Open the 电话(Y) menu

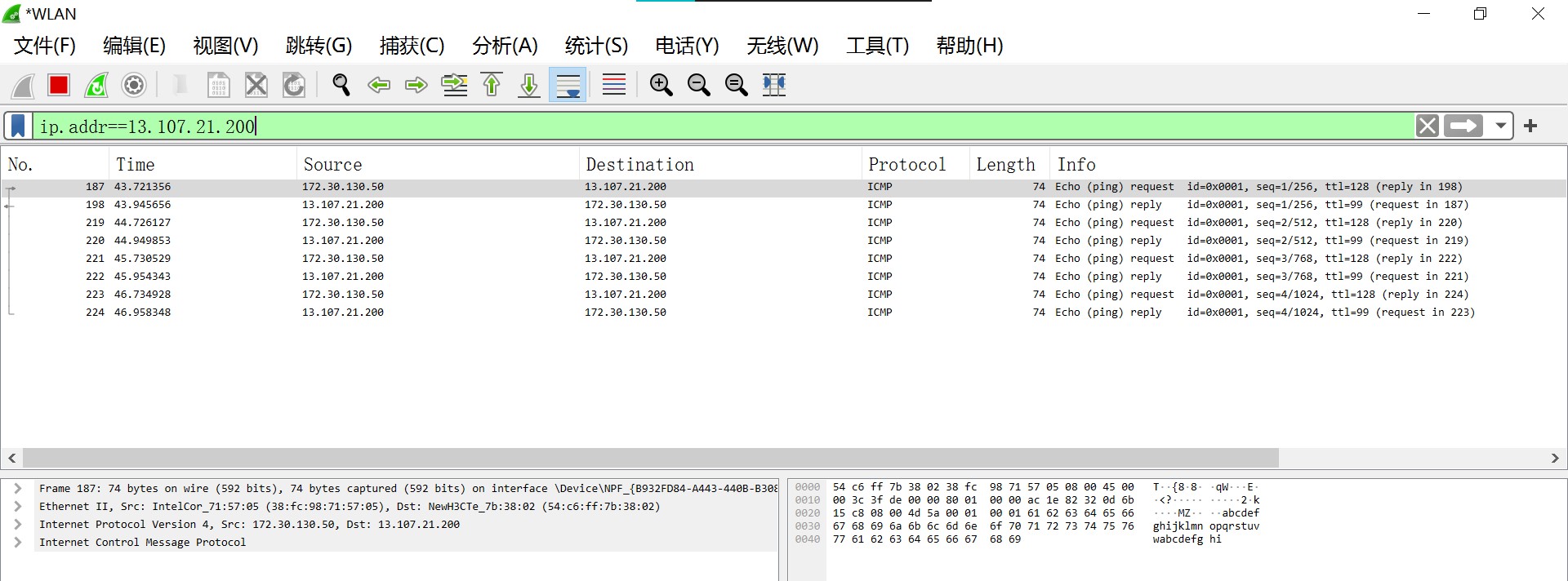tap(687, 46)
